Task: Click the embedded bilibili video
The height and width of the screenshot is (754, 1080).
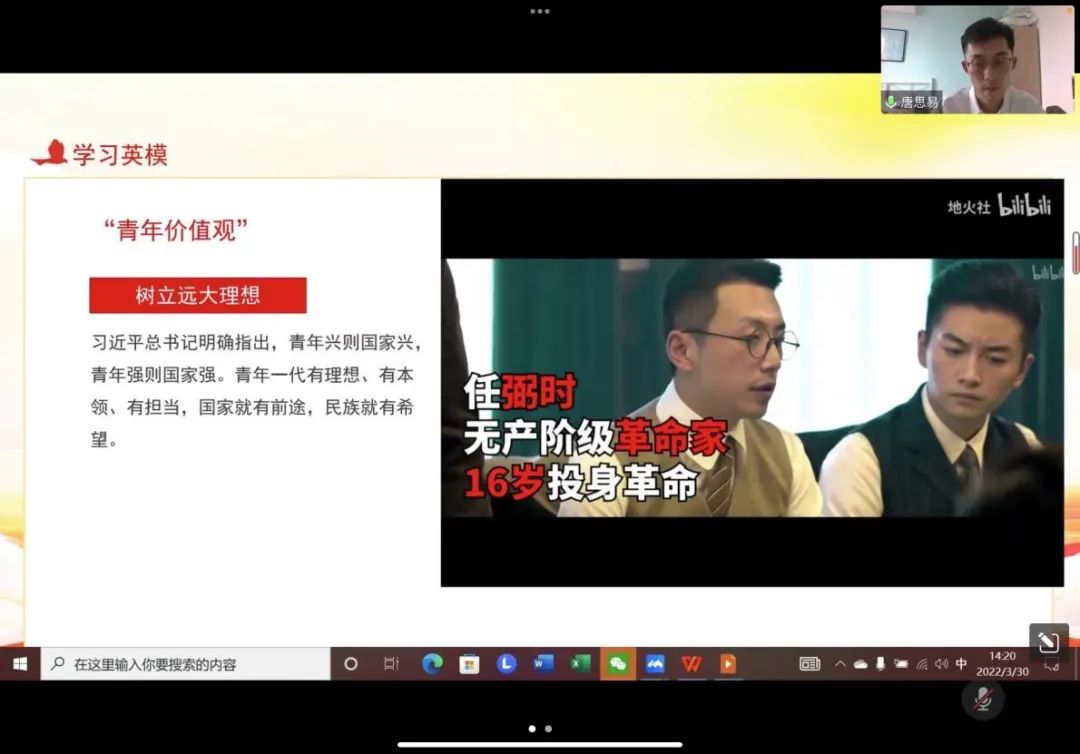Action: [x=752, y=383]
